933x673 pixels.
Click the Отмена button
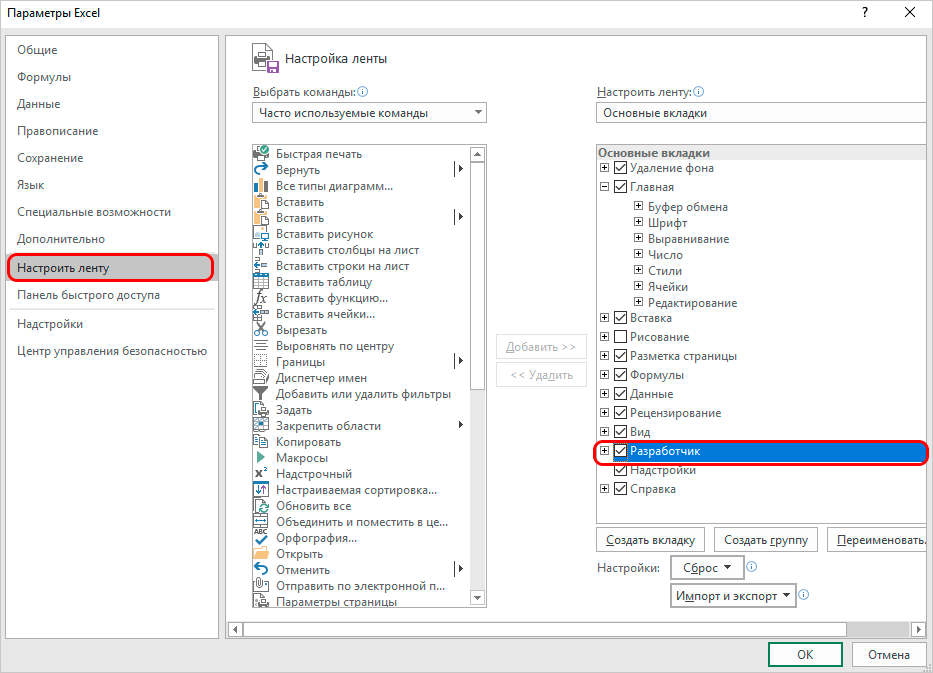(x=889, y=655)
